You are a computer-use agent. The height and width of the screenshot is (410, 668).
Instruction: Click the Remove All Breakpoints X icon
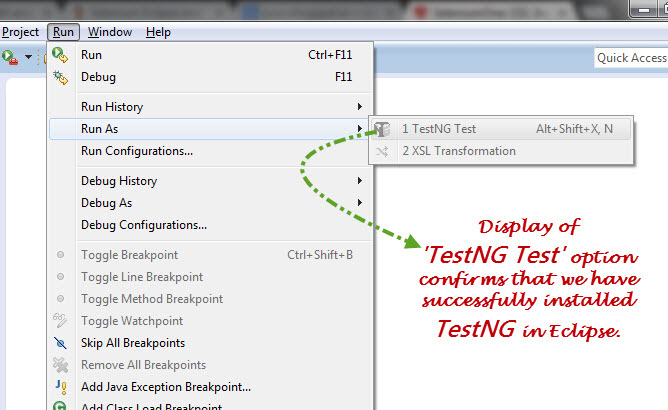pyautogui.click(x=60, y=365)
